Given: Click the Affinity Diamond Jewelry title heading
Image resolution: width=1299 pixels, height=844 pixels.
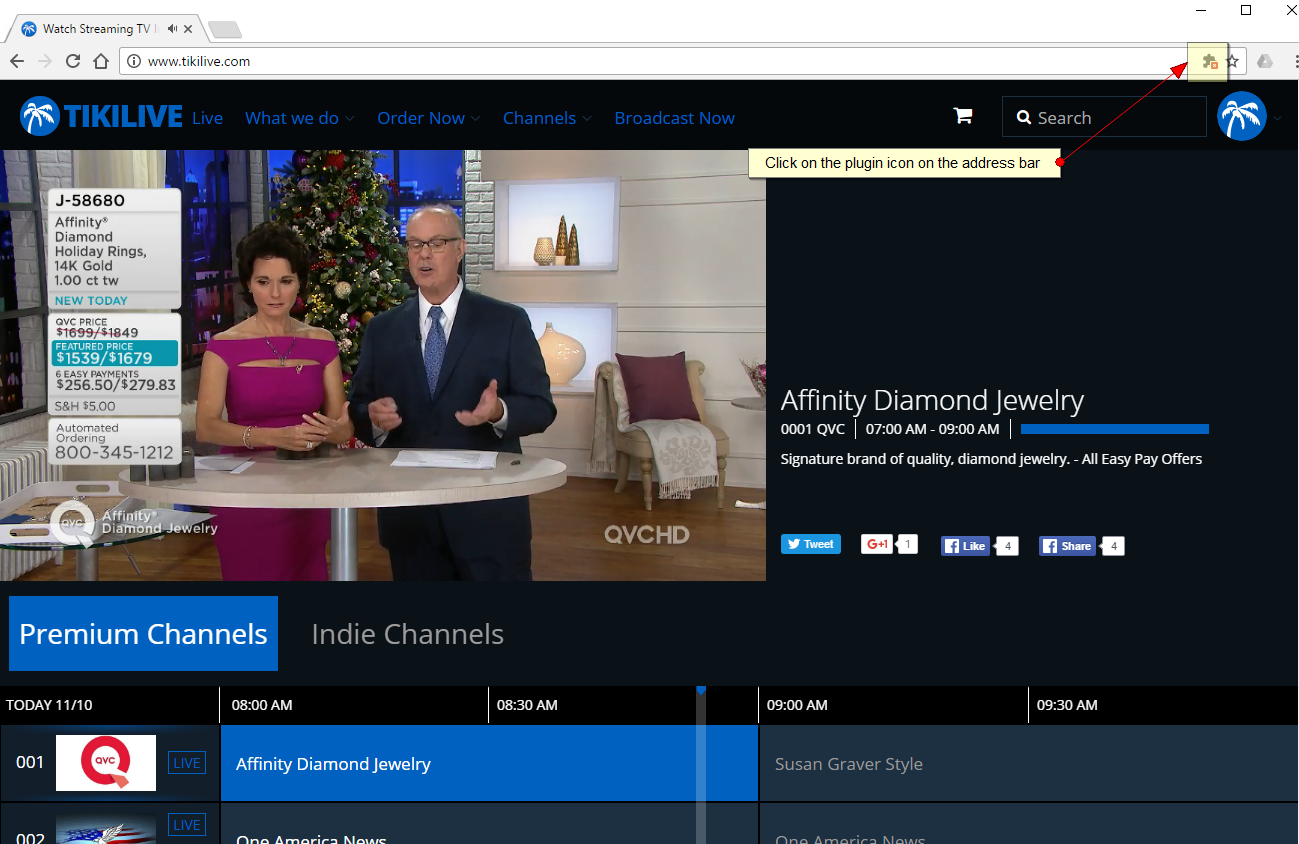Looking at the screenshot, I should pos(932,400).
